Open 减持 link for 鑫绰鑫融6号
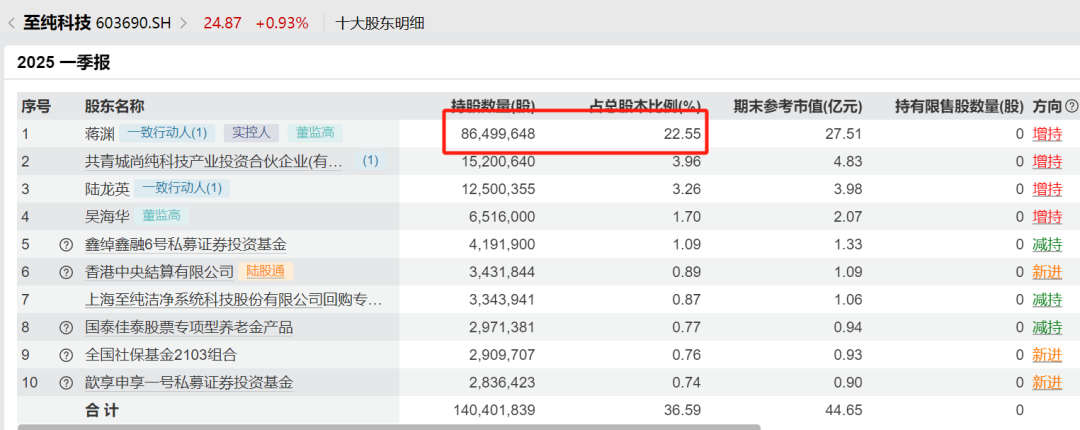The height and width of the screenshot is (430, 1080). [x=1047, y=244]
